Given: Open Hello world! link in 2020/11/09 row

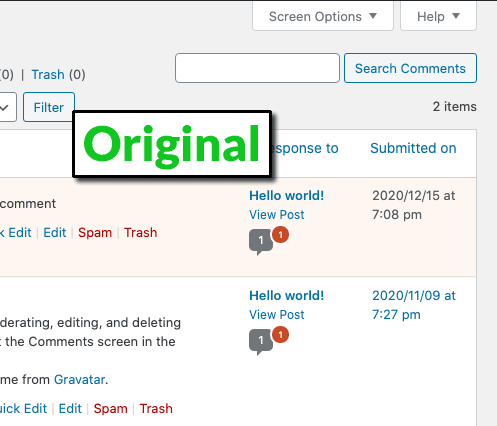Looking at the screenshot, I should tap(287, 295).
